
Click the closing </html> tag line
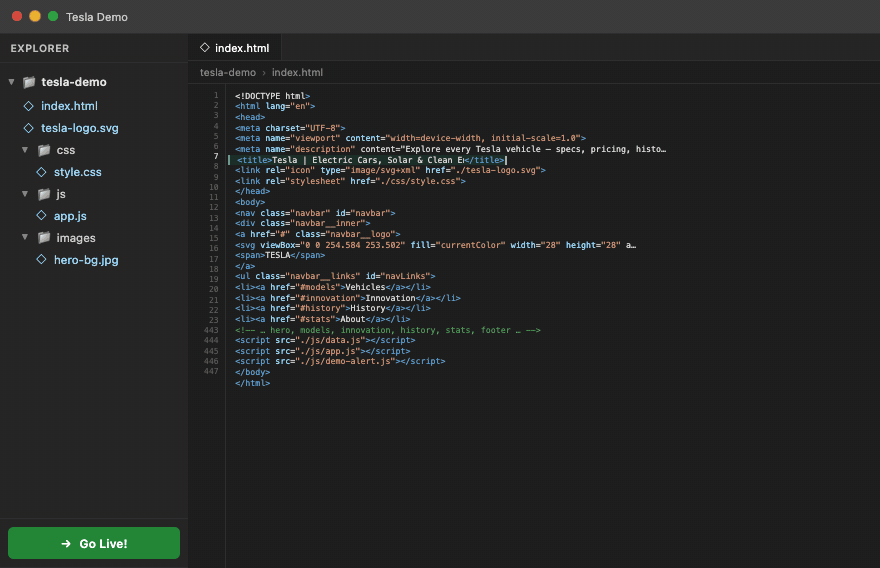253,383
